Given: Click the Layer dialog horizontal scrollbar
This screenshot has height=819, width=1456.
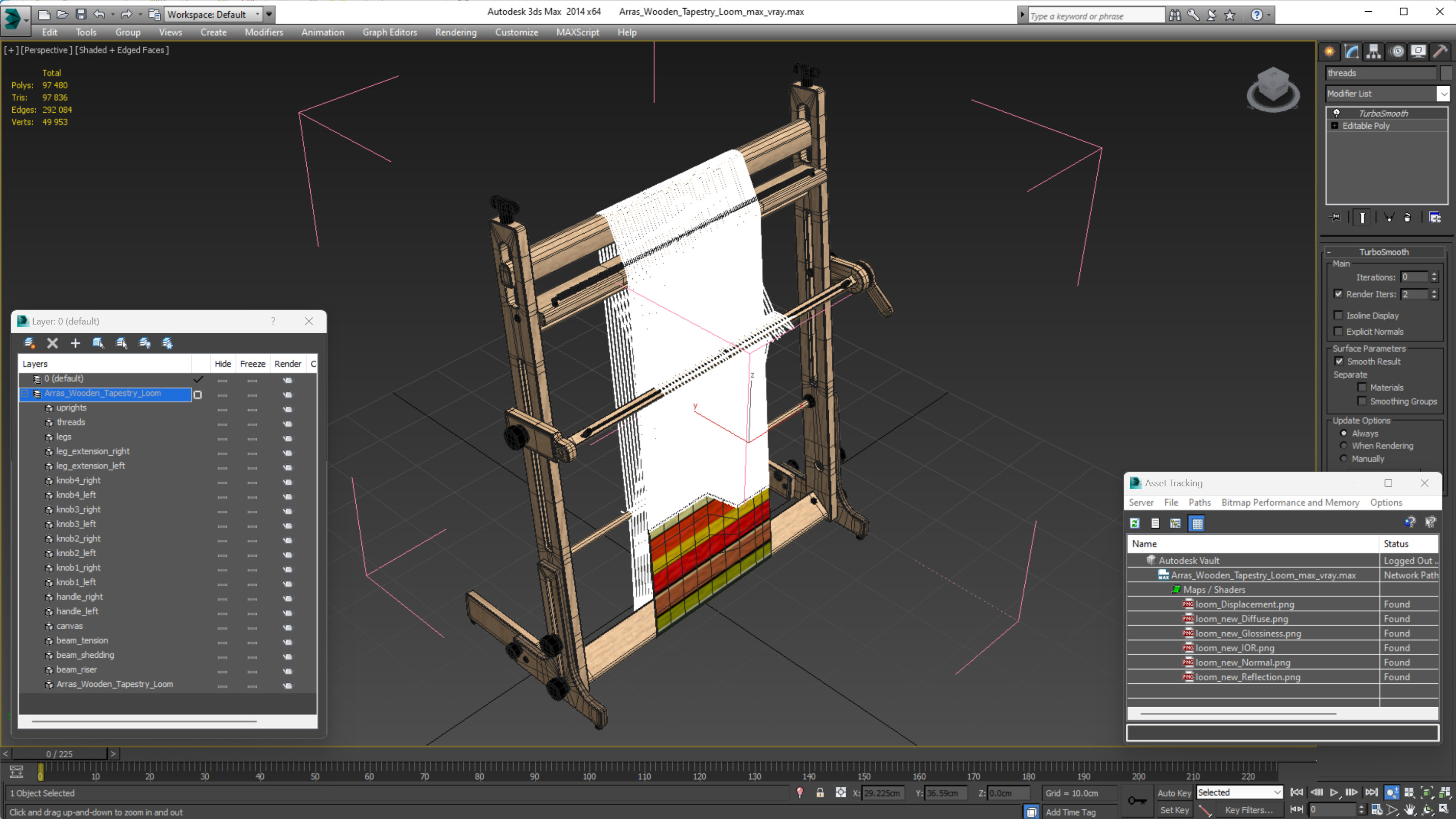Looking at the screenshot, I should [x=144, y=721].
